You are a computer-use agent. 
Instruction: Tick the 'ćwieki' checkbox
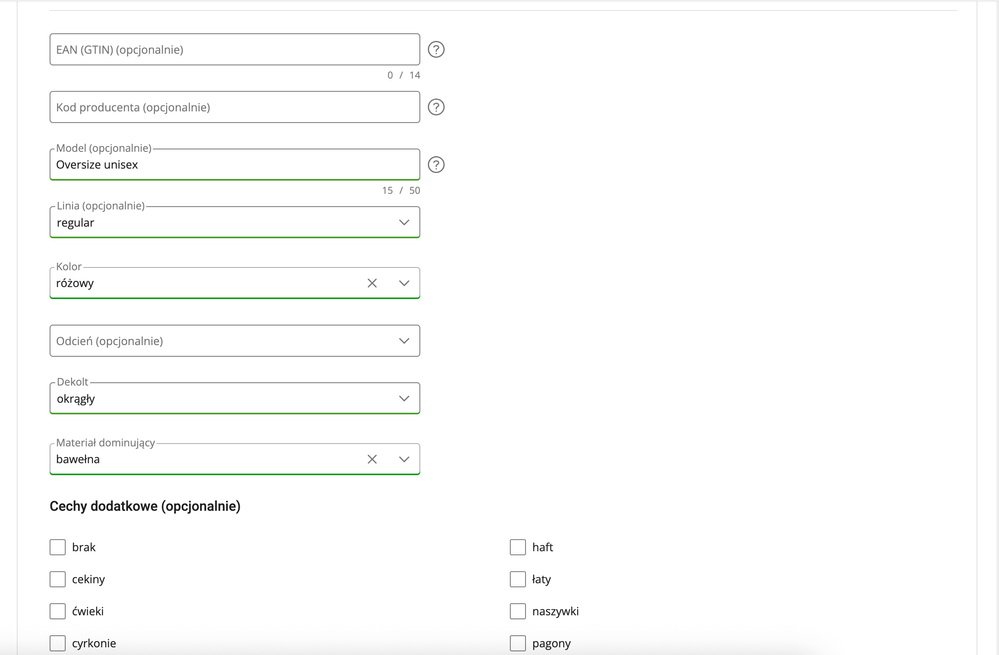point(58,611)
